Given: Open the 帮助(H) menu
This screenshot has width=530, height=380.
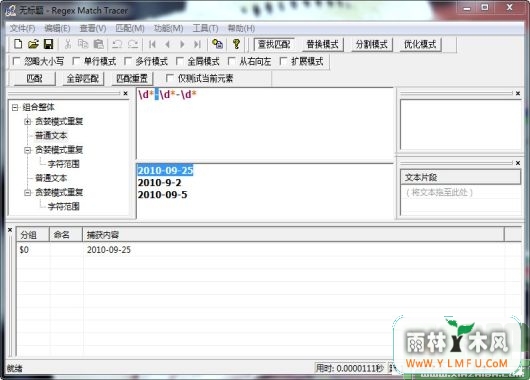Looking at the screenshot, I should [241, 28].
